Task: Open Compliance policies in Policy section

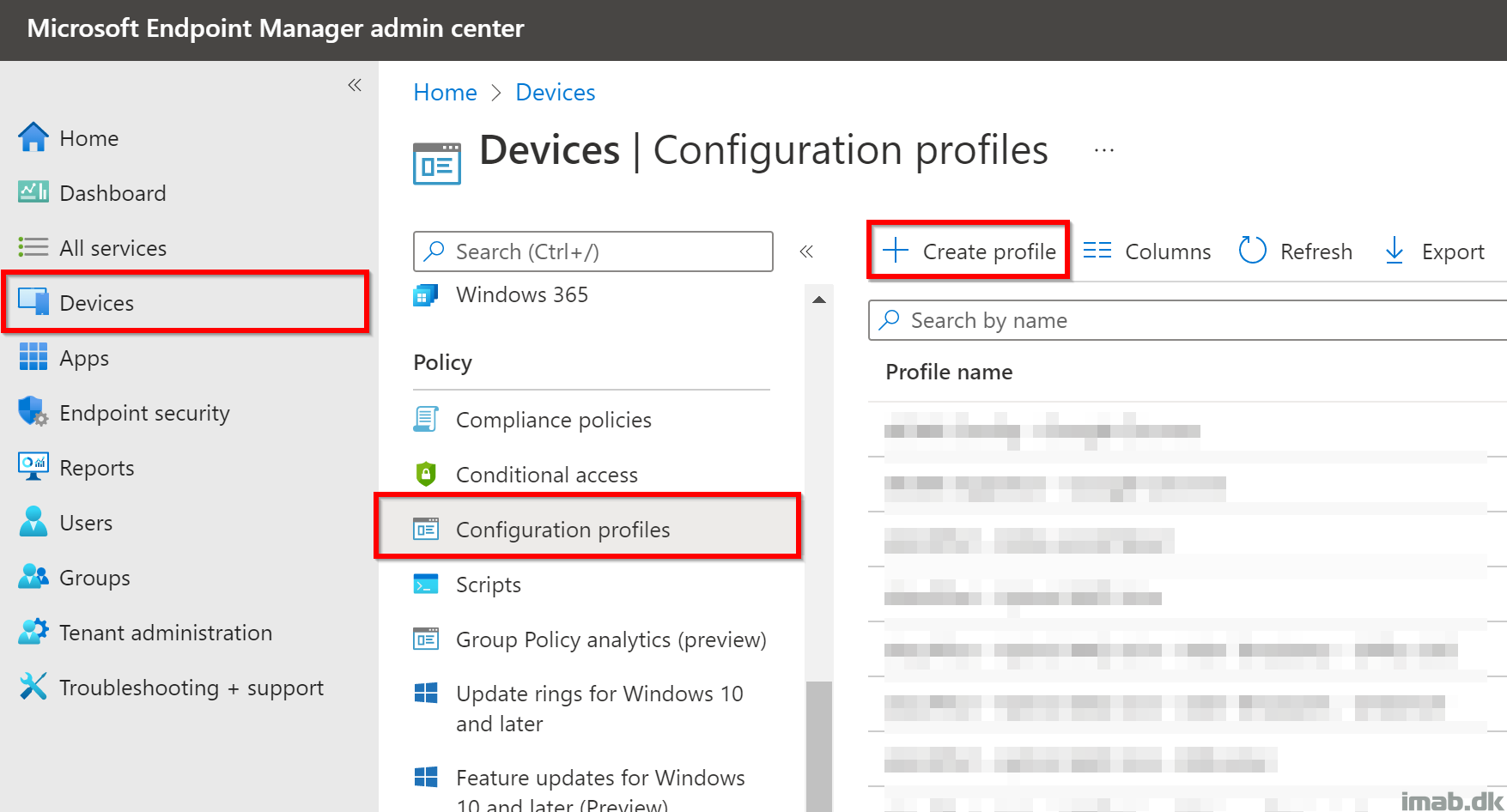Action: (x=554, y=420)
